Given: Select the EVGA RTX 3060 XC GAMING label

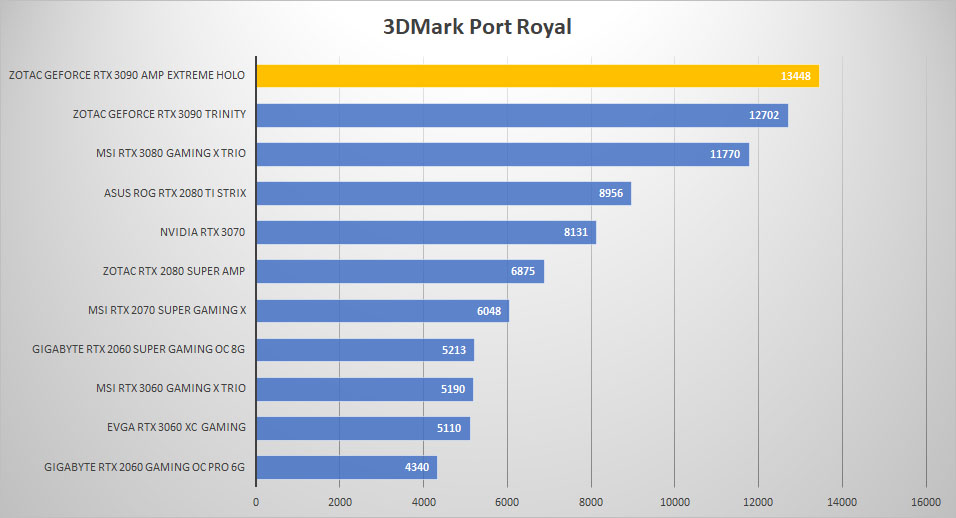Looking at the screenshot, I should click(176, 427).
